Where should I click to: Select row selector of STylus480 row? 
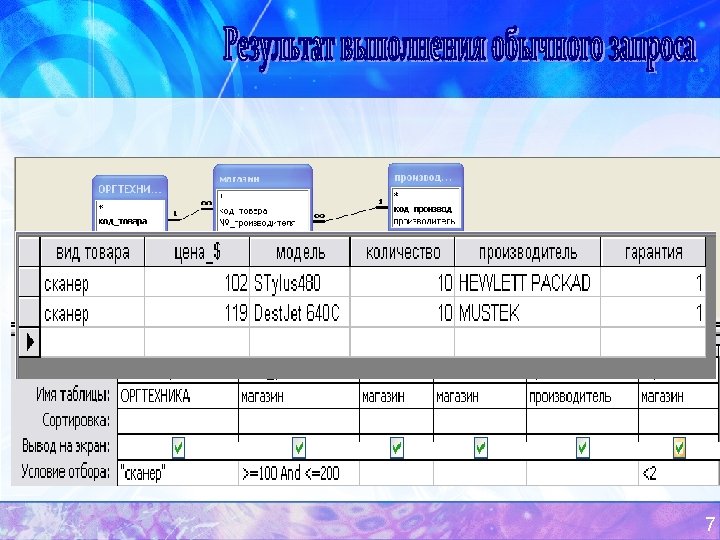point(29,282)
